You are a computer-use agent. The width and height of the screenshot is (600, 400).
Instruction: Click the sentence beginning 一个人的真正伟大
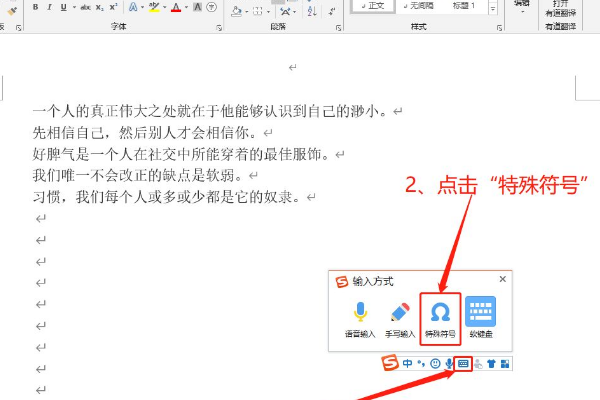(210, 111)
